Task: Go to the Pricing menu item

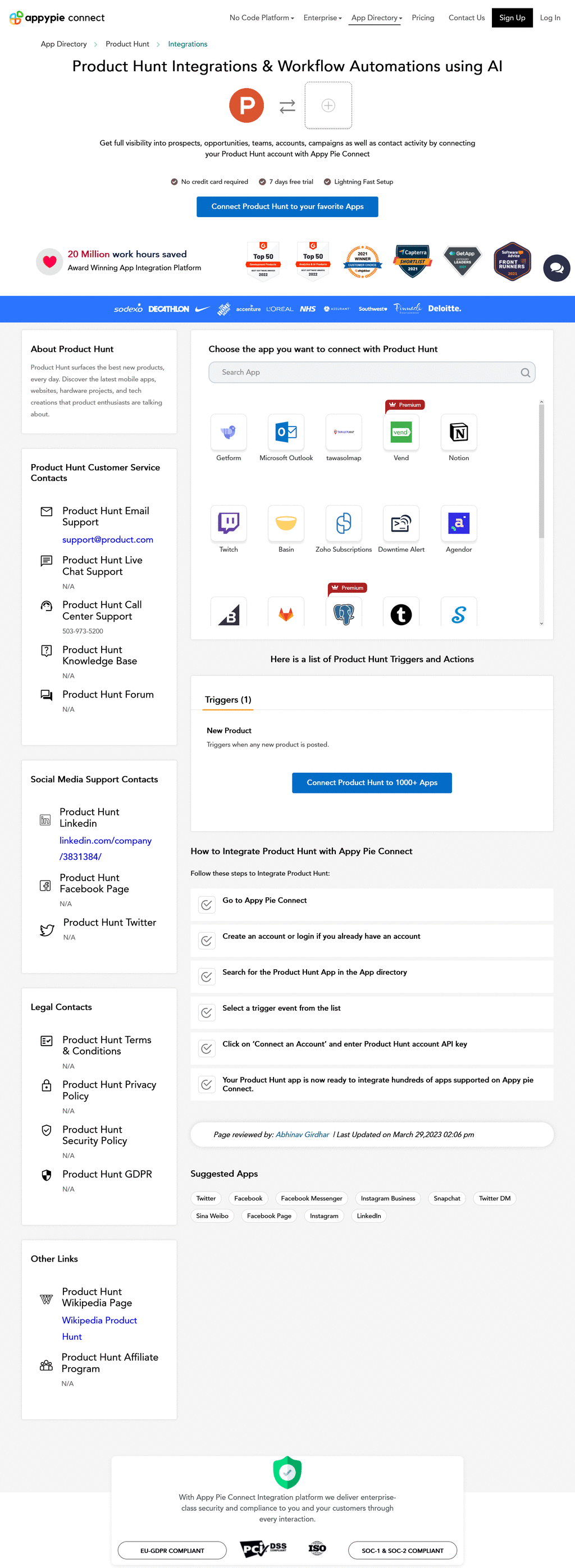Action: [x=423, y=17]
